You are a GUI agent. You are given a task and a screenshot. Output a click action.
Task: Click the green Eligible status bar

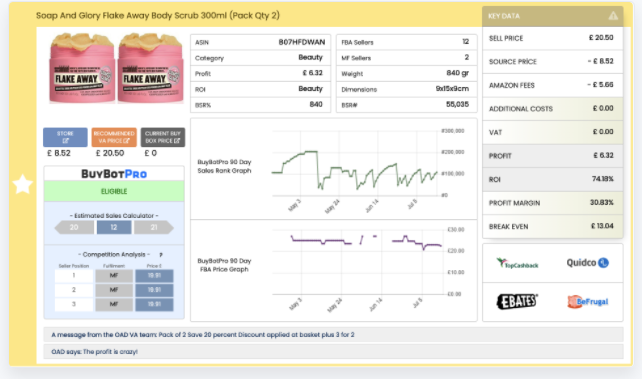(x=114, y=191)
